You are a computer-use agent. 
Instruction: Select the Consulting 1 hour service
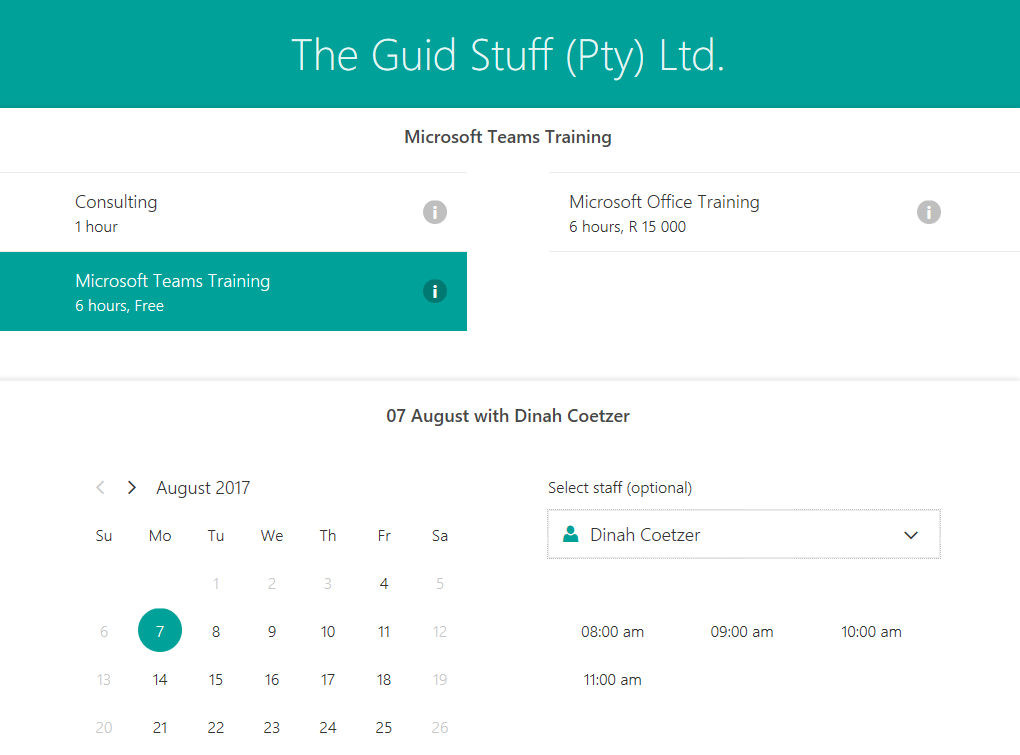(x=233, y=213)
